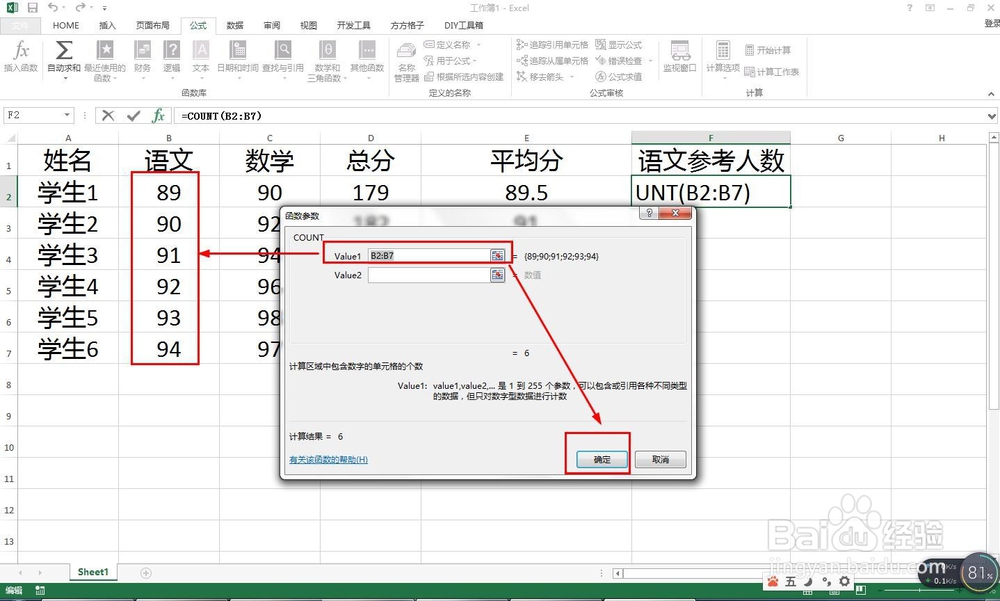1000x601 pixels.
Task: Open the customize quick access toolbar dropdown
Action: [104, 8]
